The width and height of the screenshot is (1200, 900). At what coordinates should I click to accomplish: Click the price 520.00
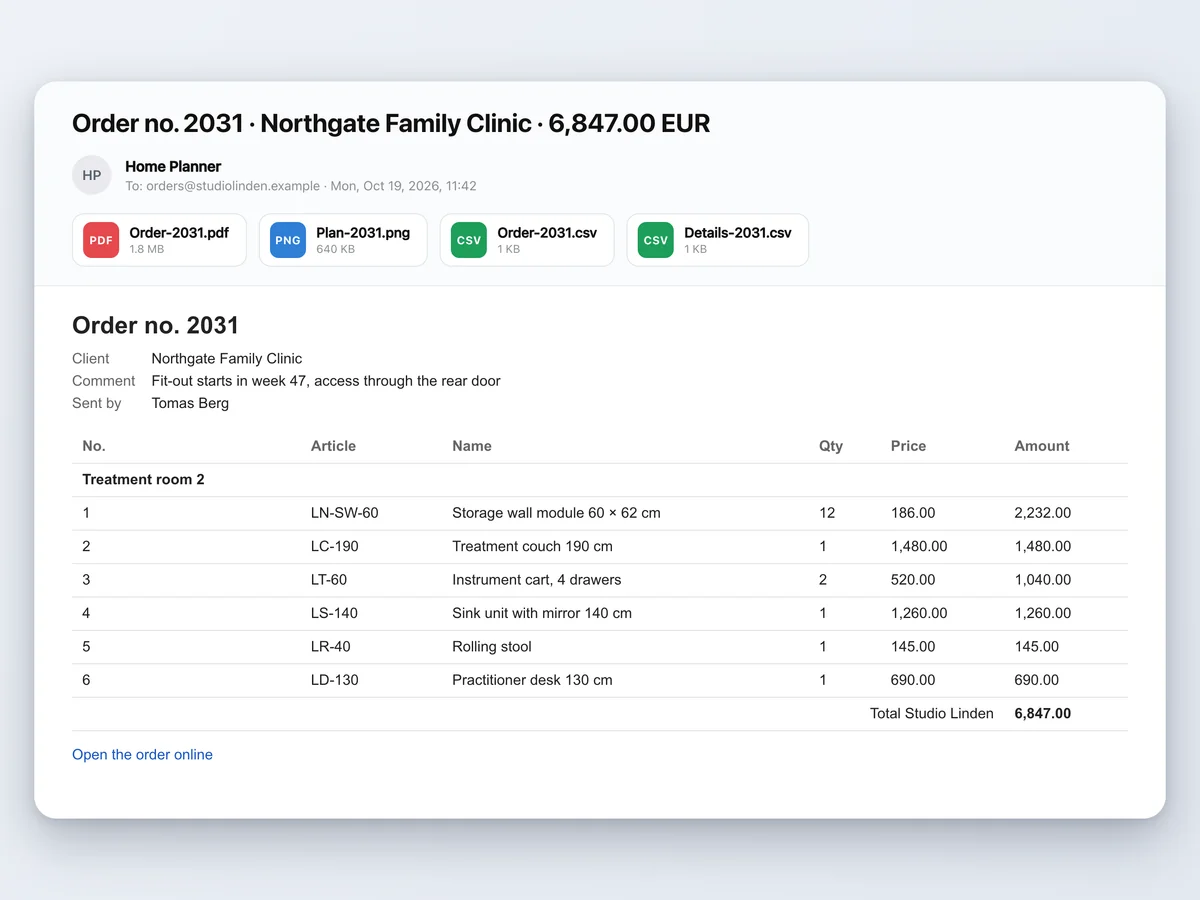click(x=913, y=580)
